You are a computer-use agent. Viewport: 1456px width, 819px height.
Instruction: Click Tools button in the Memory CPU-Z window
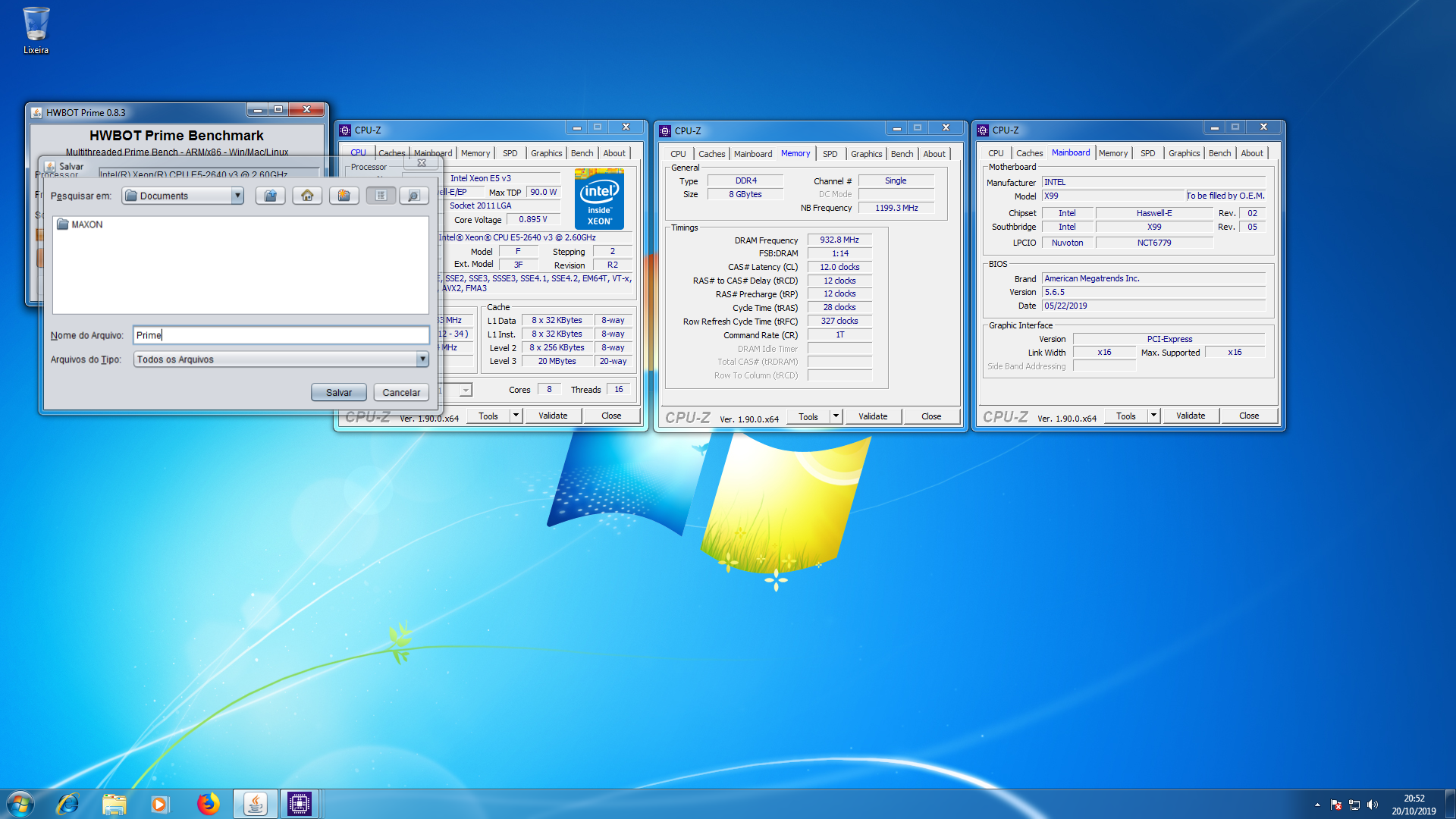808,416
